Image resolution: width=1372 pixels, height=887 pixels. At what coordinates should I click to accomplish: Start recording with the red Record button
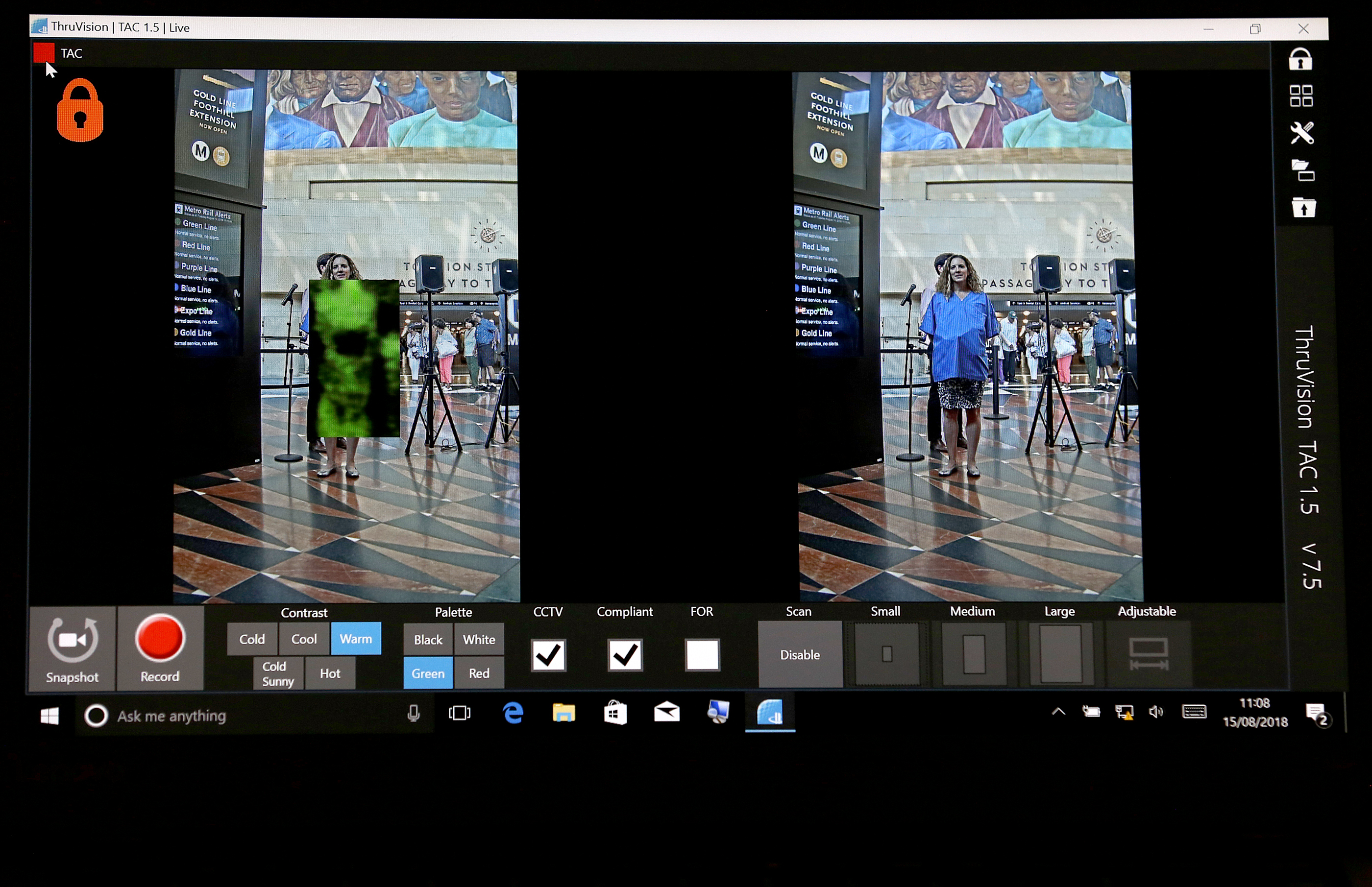[160, 647]
